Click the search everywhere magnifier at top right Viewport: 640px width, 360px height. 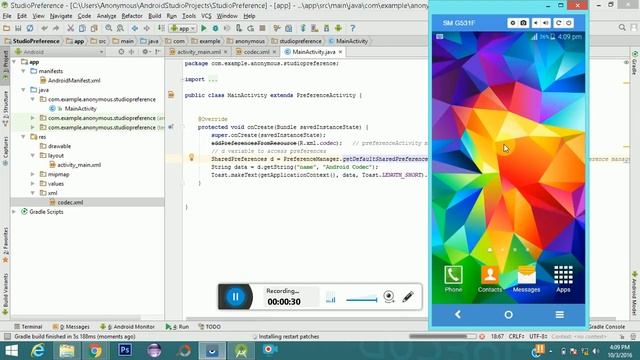coord(622,27)
